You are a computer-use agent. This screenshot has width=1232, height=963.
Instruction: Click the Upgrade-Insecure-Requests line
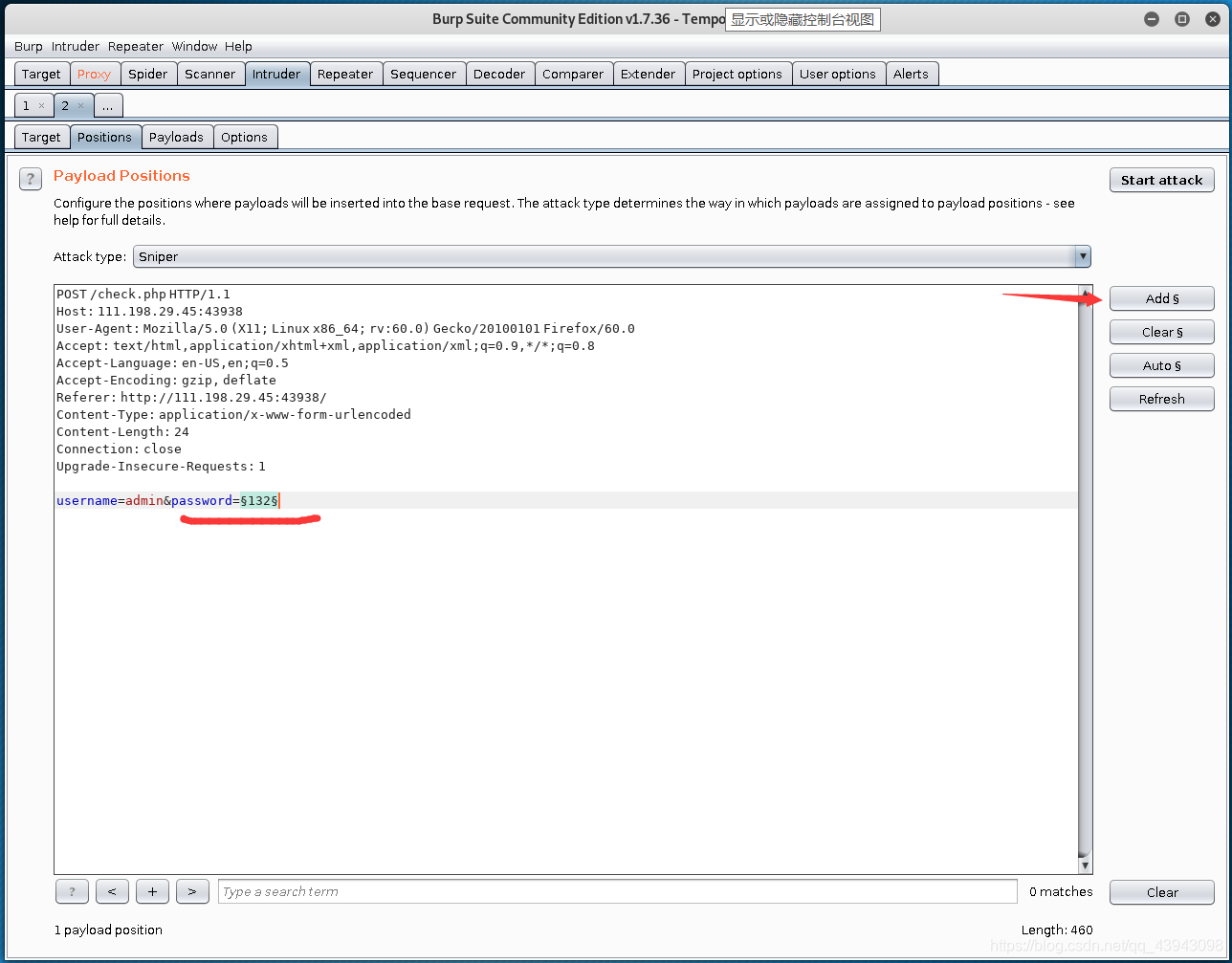pyautogui.click(x=161, y=467)
